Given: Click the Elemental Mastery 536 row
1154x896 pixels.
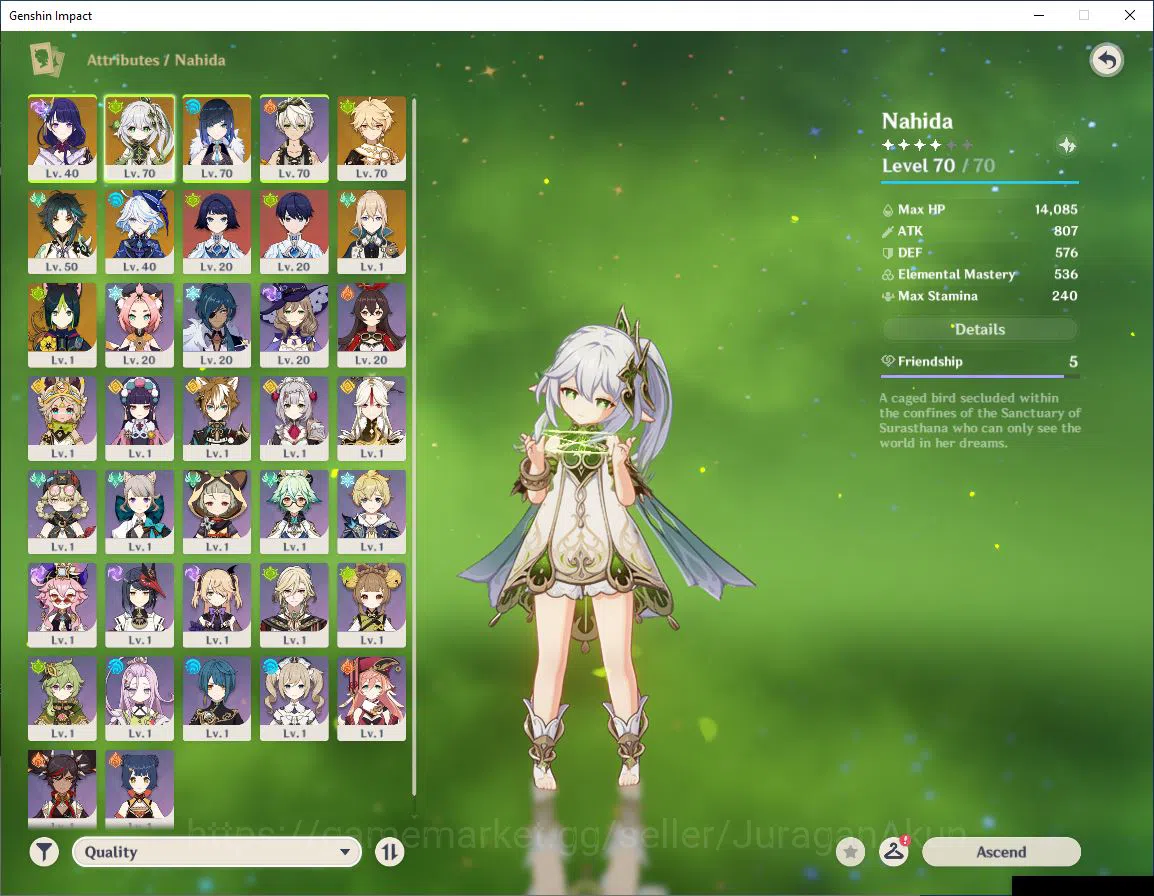Looking at the screenshot, I should (980, 274).
